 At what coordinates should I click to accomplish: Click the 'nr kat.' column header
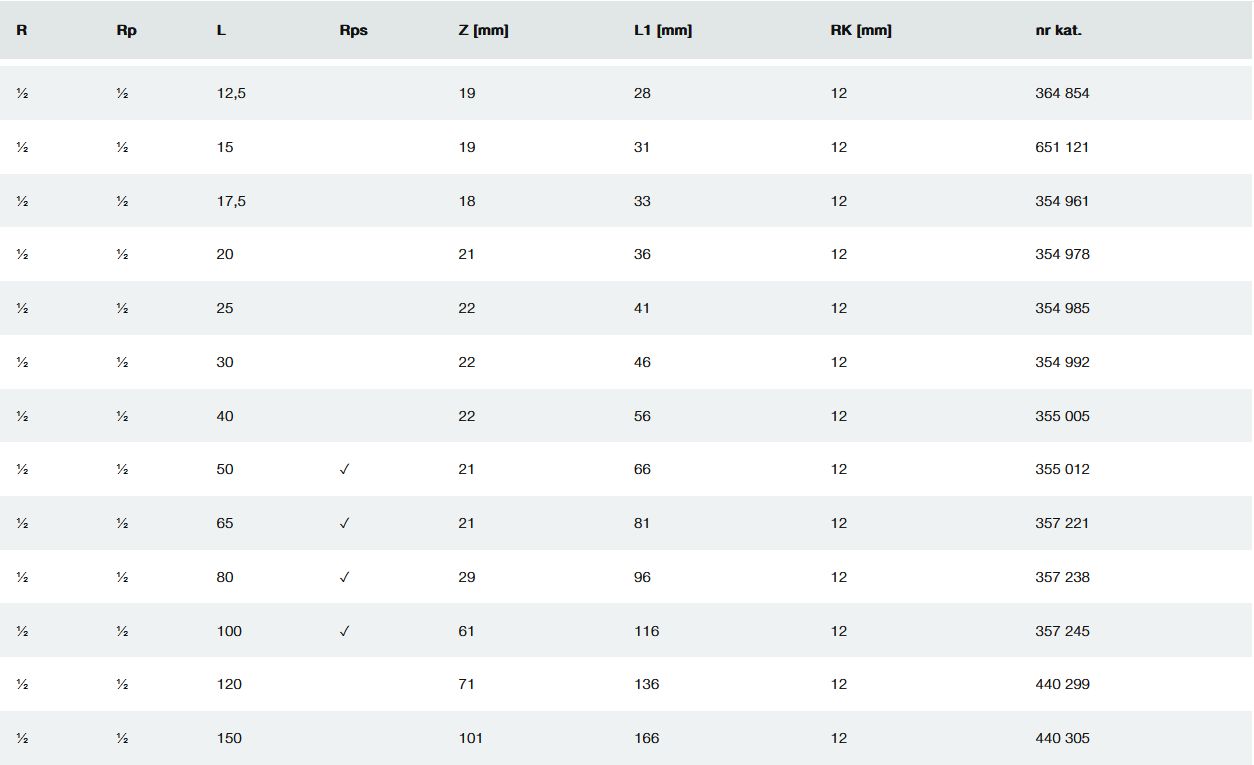pos(1059,30)
